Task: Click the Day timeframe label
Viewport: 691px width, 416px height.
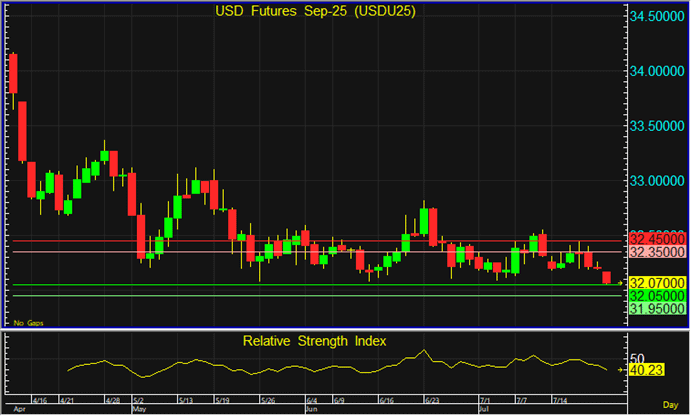Action: (x=674, y=409)
